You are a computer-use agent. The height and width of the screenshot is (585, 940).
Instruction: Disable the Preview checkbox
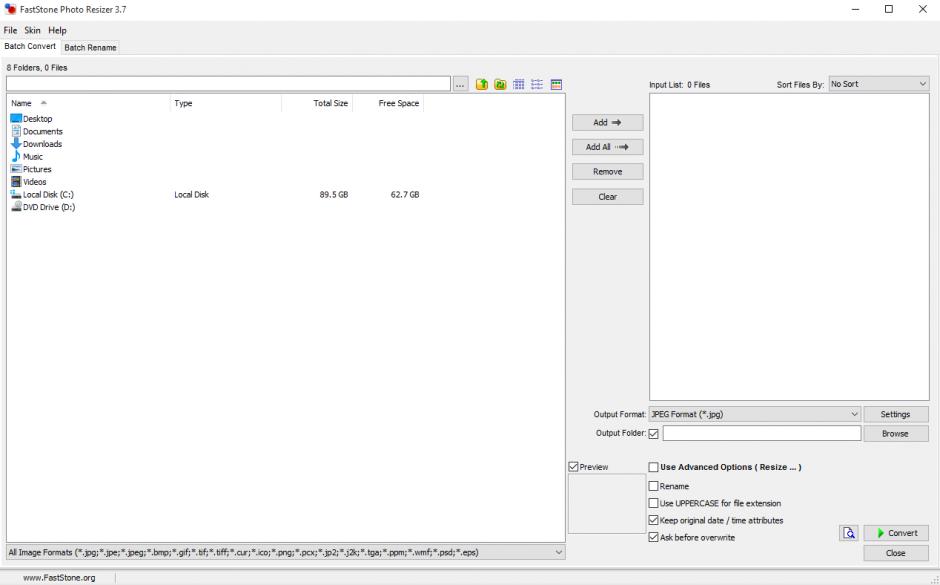tap(574, 467)
